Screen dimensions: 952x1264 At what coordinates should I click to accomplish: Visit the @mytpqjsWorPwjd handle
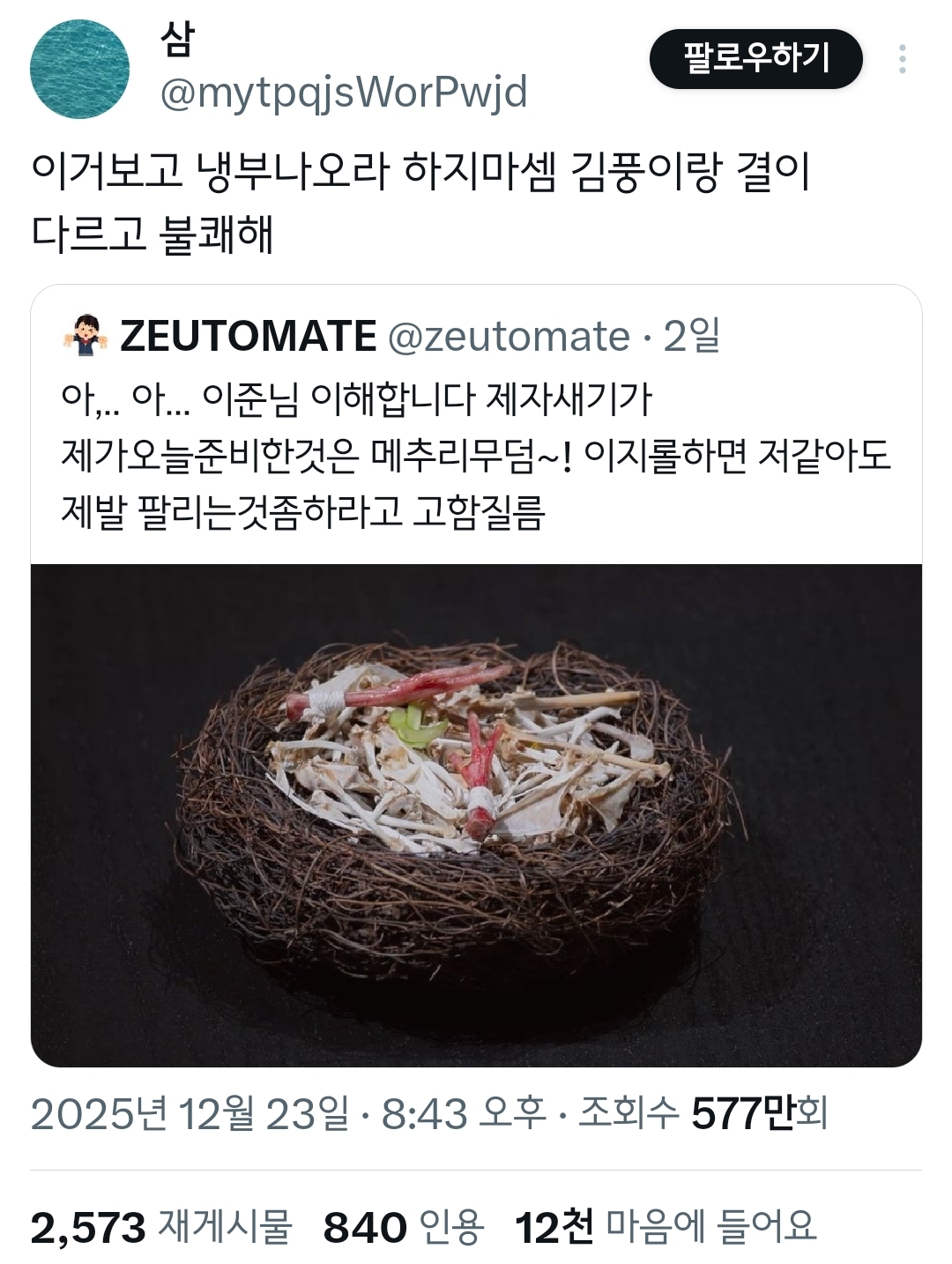(x=344, y=93)
